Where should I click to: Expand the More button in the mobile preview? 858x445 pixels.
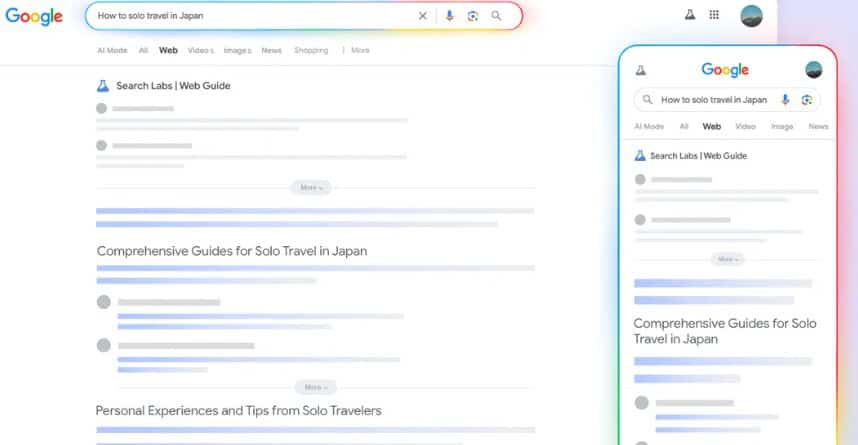coord(728,259)
